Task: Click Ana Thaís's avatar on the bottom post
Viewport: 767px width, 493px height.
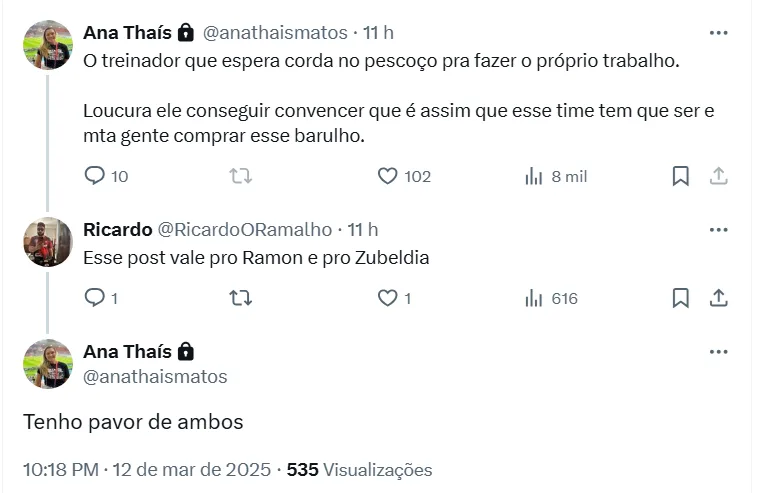Action: click(48, 364)
